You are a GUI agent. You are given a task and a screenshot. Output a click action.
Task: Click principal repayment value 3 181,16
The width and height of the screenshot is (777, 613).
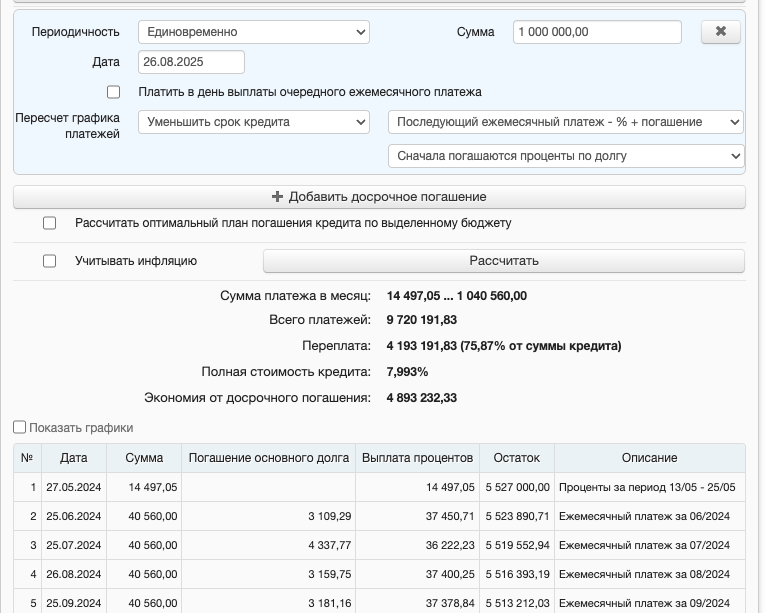pos(330,603)
